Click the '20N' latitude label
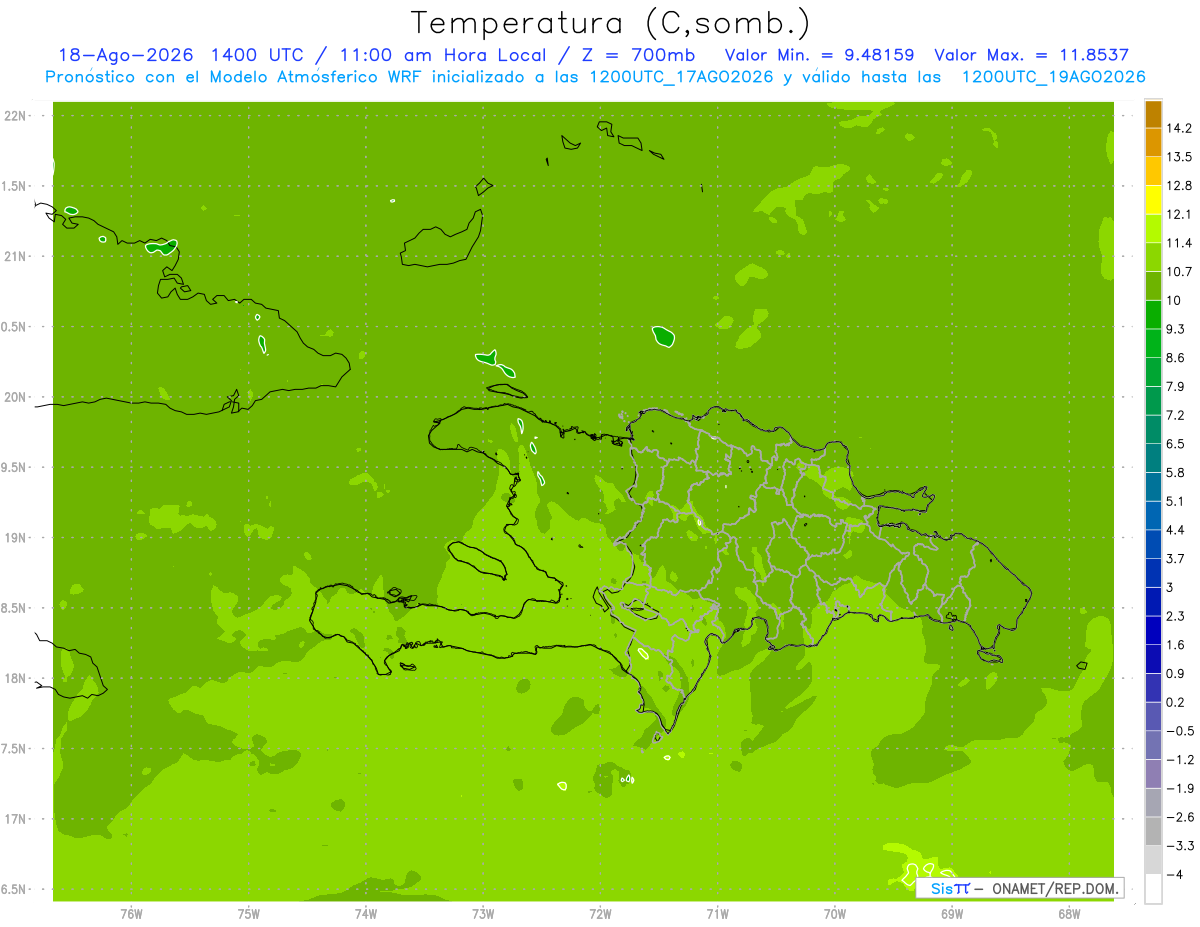1200x927 pixels. [17, 397]
